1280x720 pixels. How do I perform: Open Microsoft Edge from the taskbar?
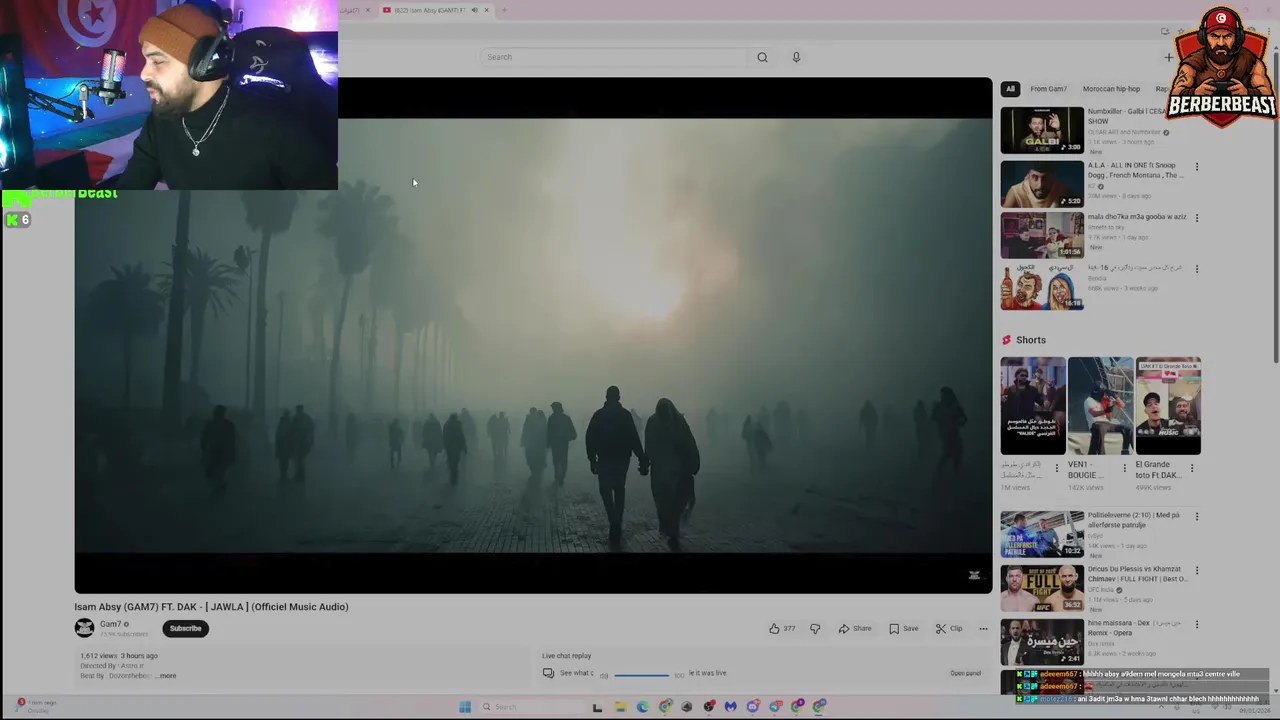tap(642, 707)
